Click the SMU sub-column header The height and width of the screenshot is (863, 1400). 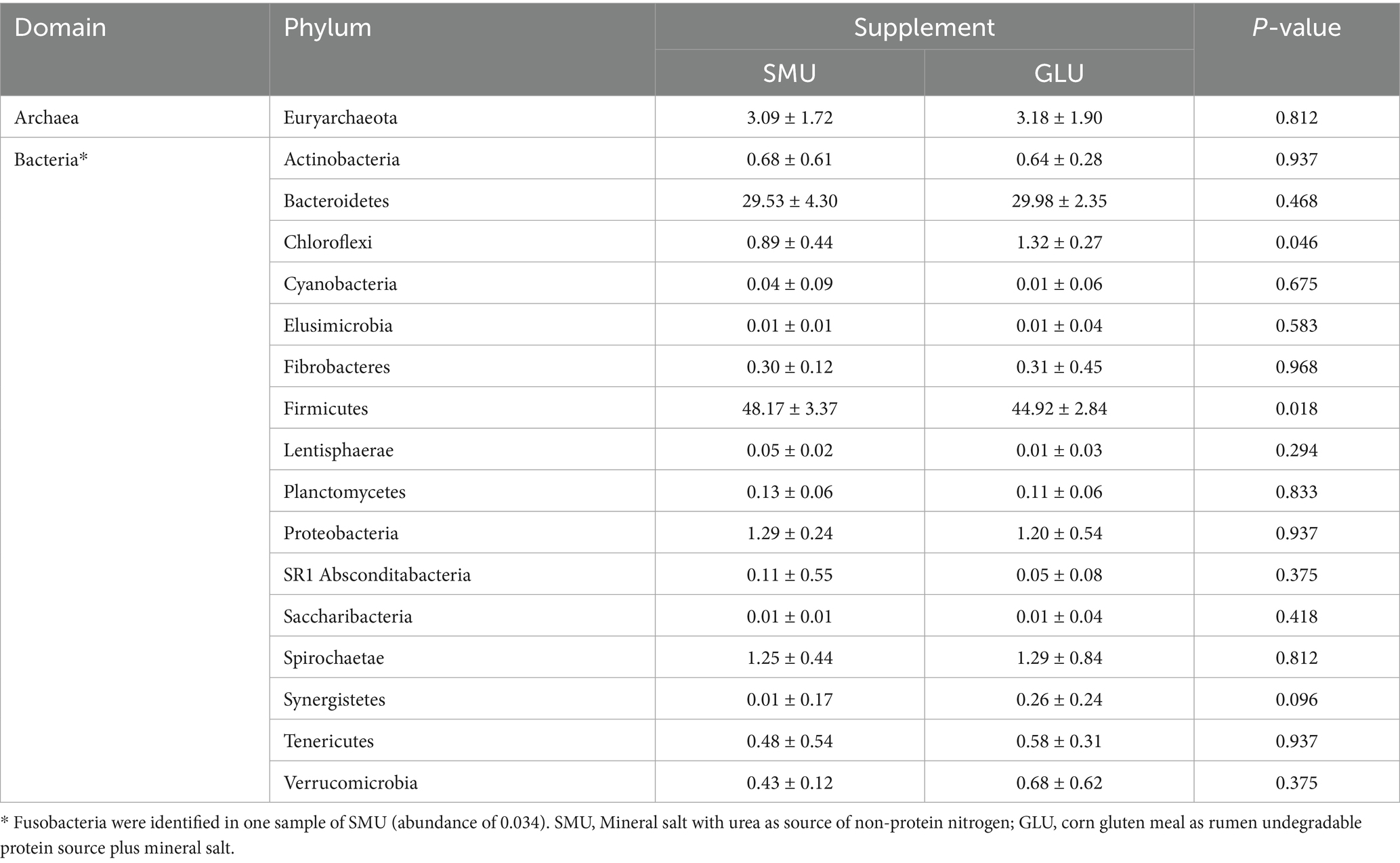tap(789, 73)
